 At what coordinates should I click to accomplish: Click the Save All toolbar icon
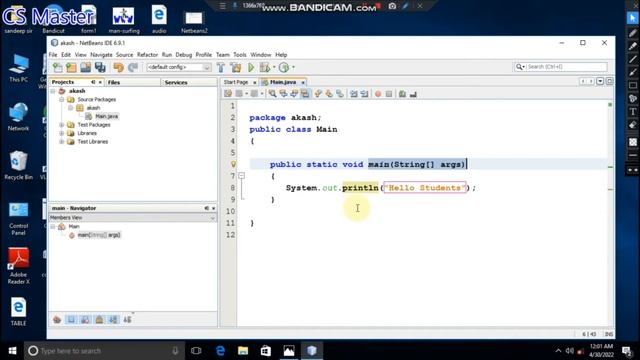click(100, 67)
